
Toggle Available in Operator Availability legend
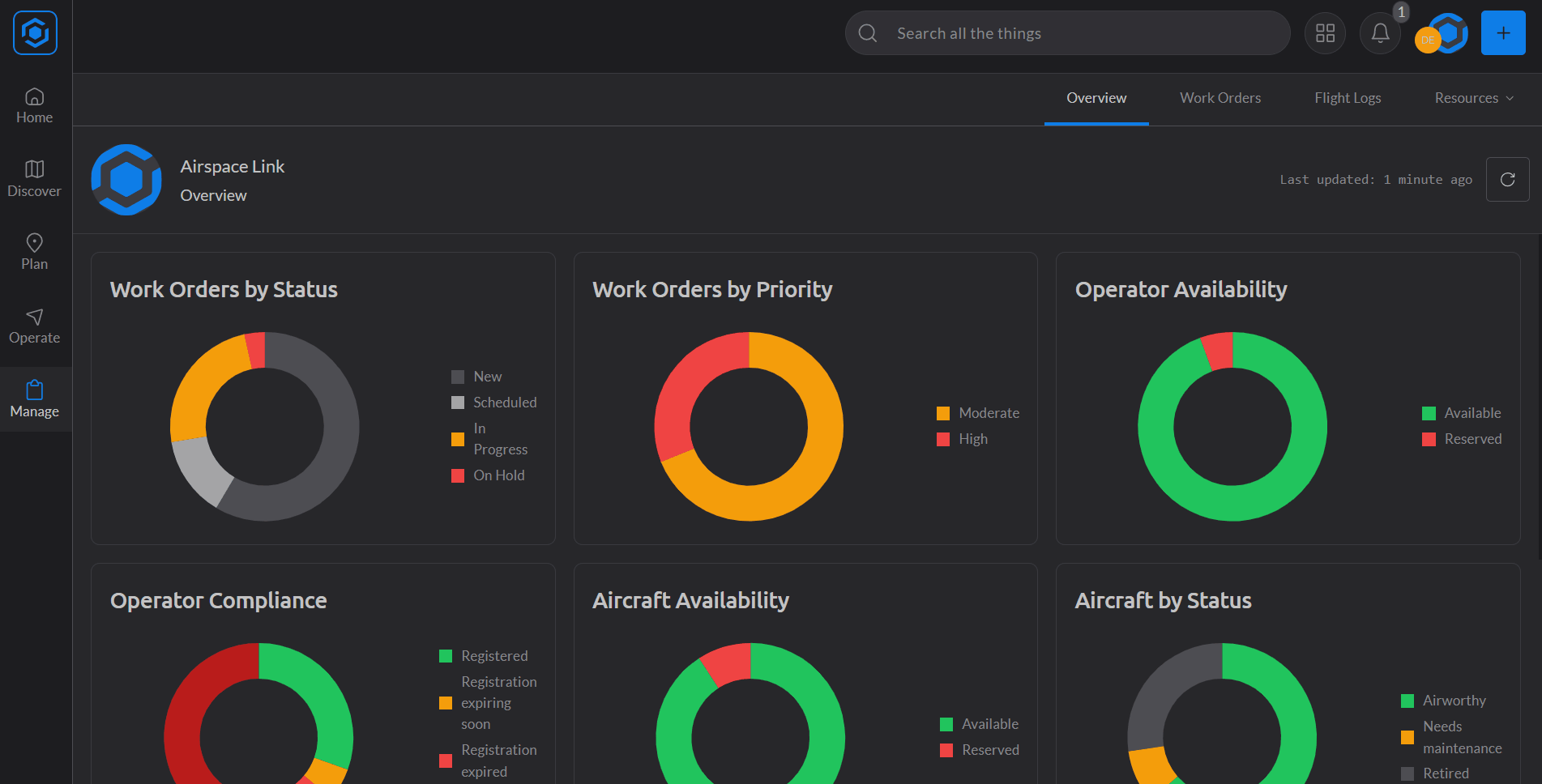point(1462,413)
